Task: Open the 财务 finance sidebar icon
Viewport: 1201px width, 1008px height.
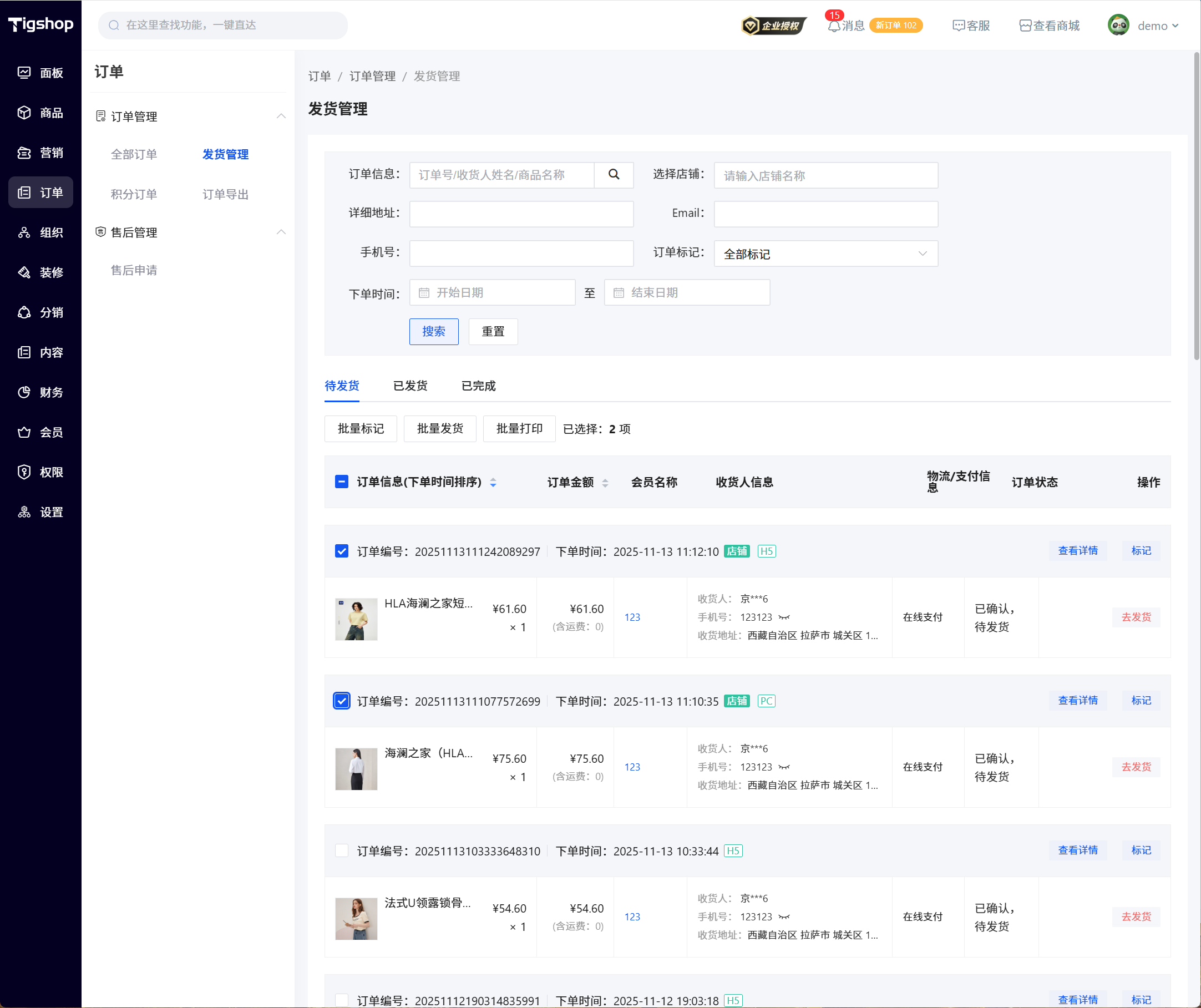Action: pos(24,392)
